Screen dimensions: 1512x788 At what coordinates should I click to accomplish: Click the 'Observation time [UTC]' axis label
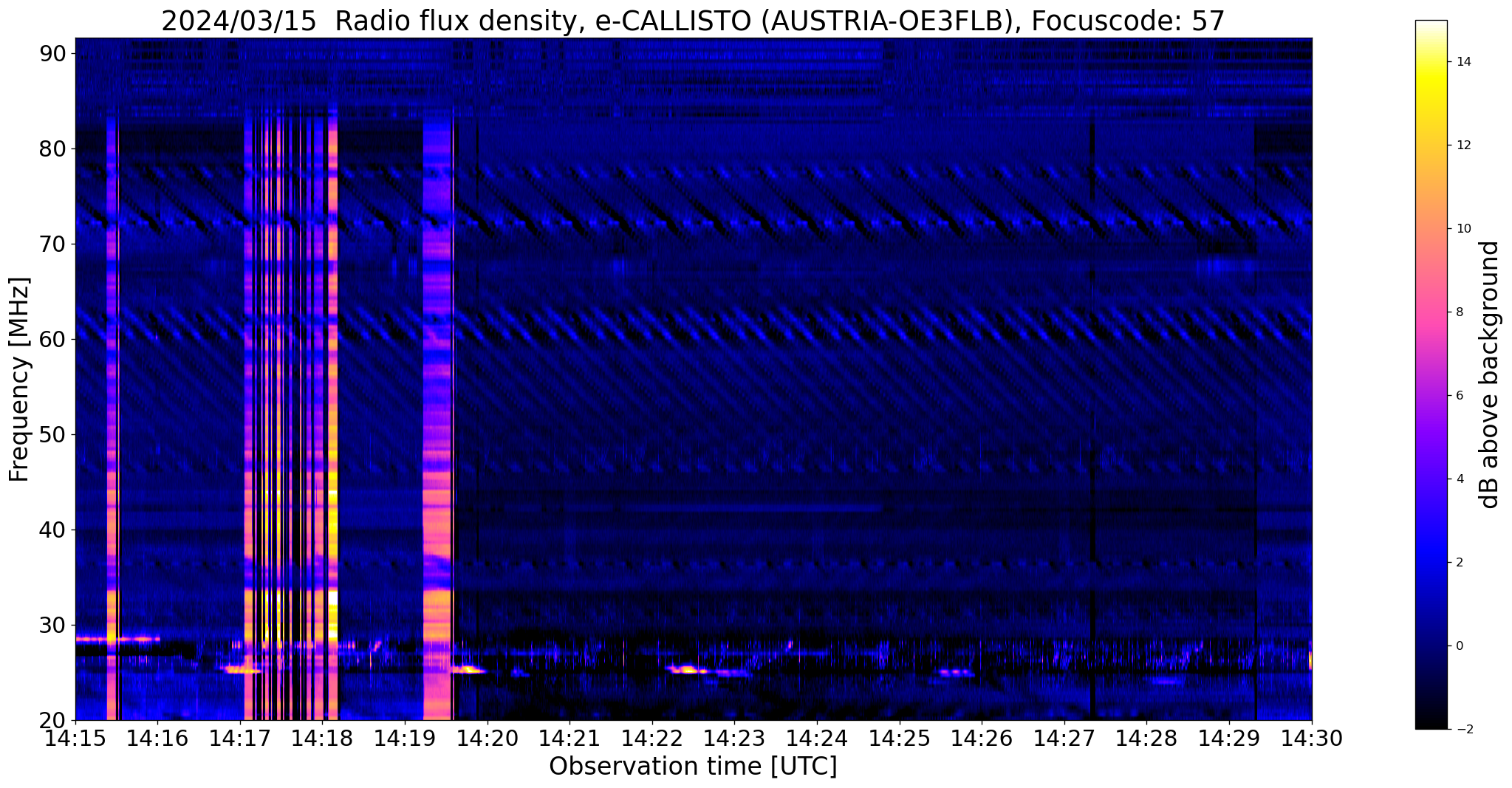click(693, 767)
